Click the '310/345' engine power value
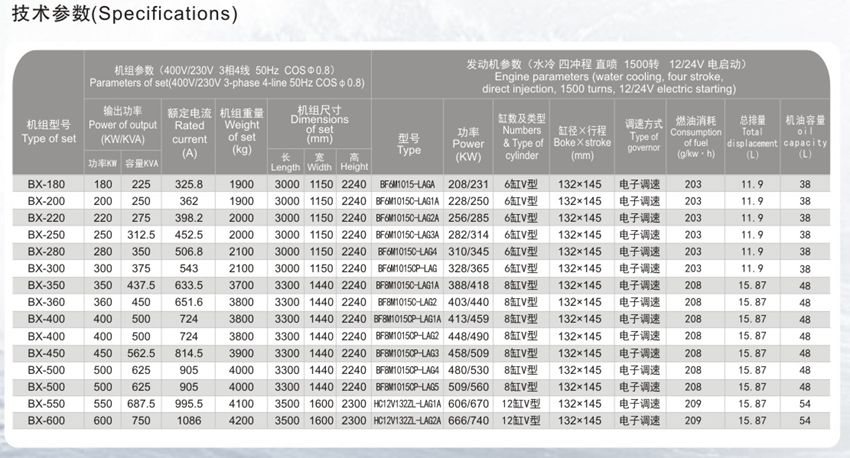The height and width of the screenshot is (458, 850). coord(468,251)
